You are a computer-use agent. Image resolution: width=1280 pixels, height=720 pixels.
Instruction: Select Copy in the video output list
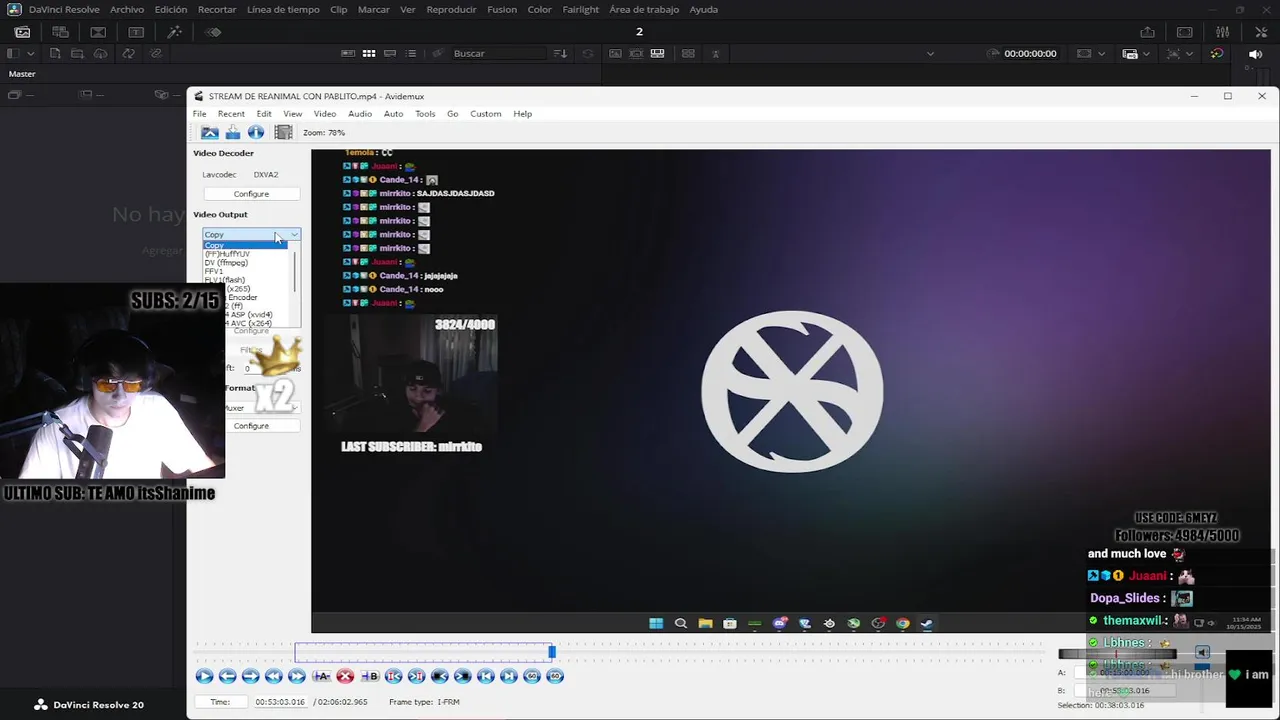pos(245,245)
